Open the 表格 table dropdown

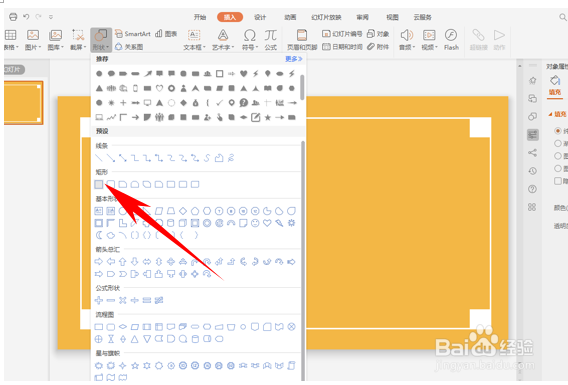pyautogui.click(x=11, y=39)
